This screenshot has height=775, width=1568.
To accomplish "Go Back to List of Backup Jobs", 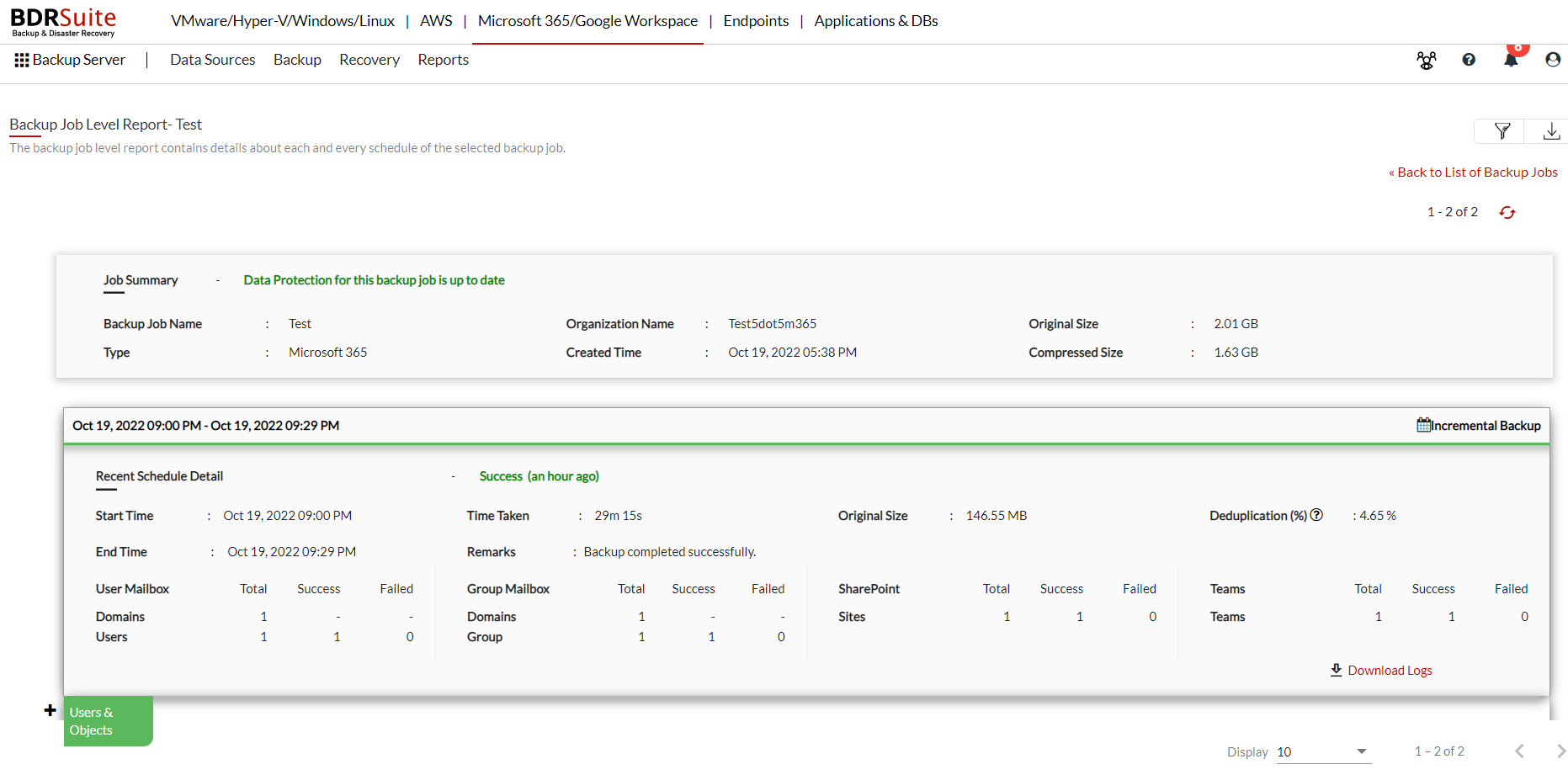I will [1473, 172].
